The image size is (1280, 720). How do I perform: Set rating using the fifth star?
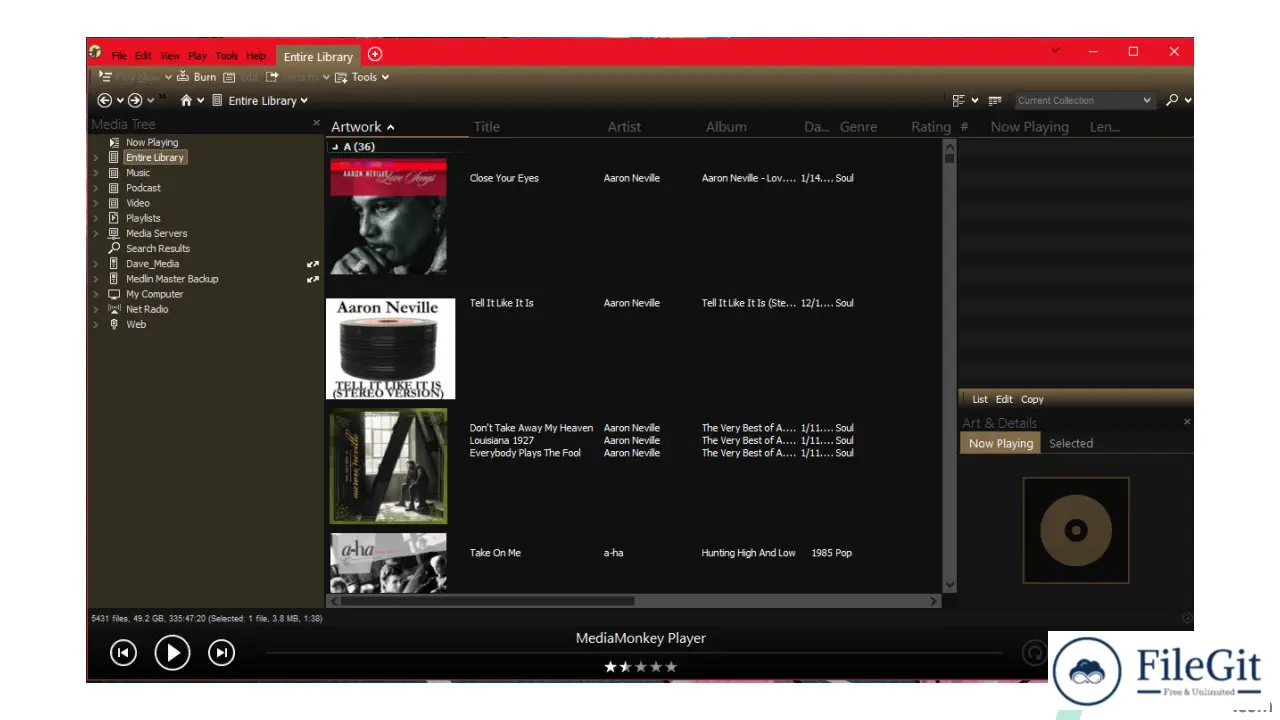pos(671,667)
